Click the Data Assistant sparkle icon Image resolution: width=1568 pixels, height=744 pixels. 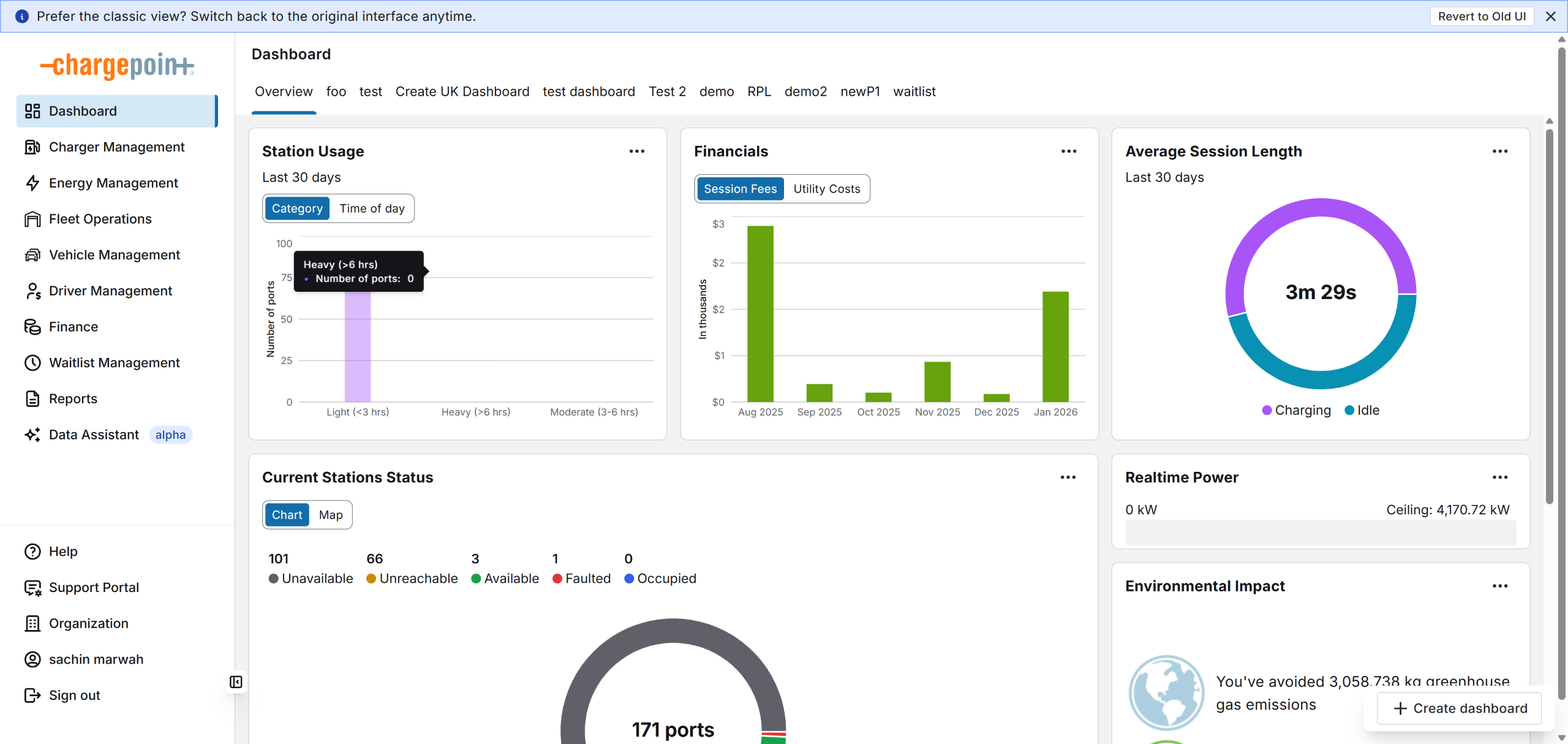click(x=32, y=435)
